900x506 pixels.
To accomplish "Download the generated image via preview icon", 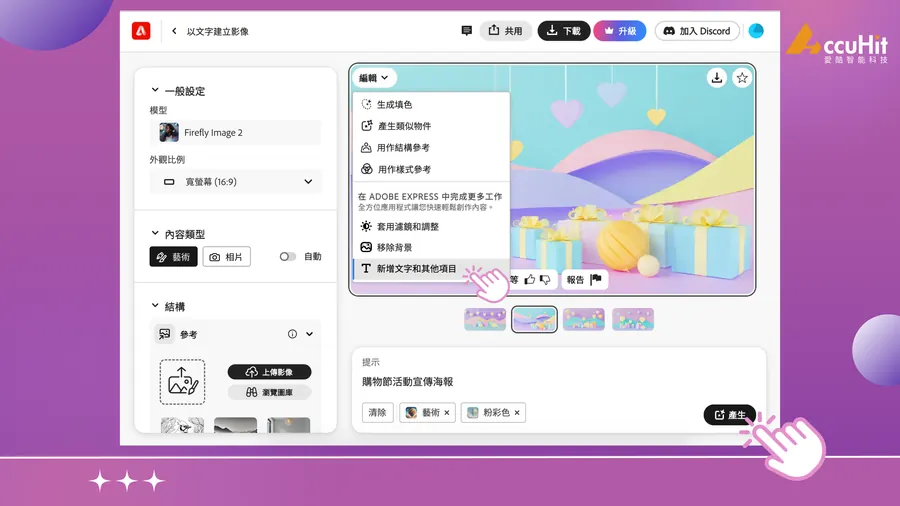I will pos(717,77).
